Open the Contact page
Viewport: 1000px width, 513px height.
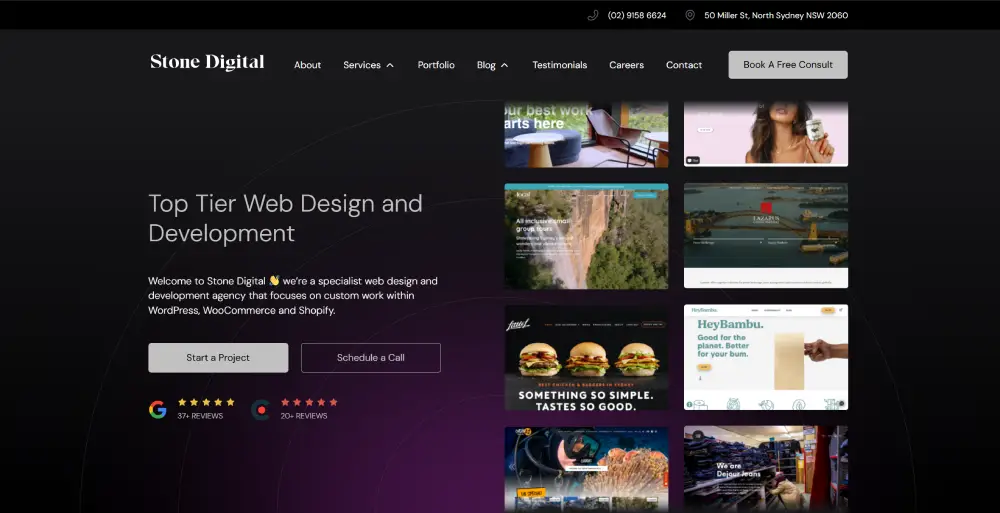[684, 65]
